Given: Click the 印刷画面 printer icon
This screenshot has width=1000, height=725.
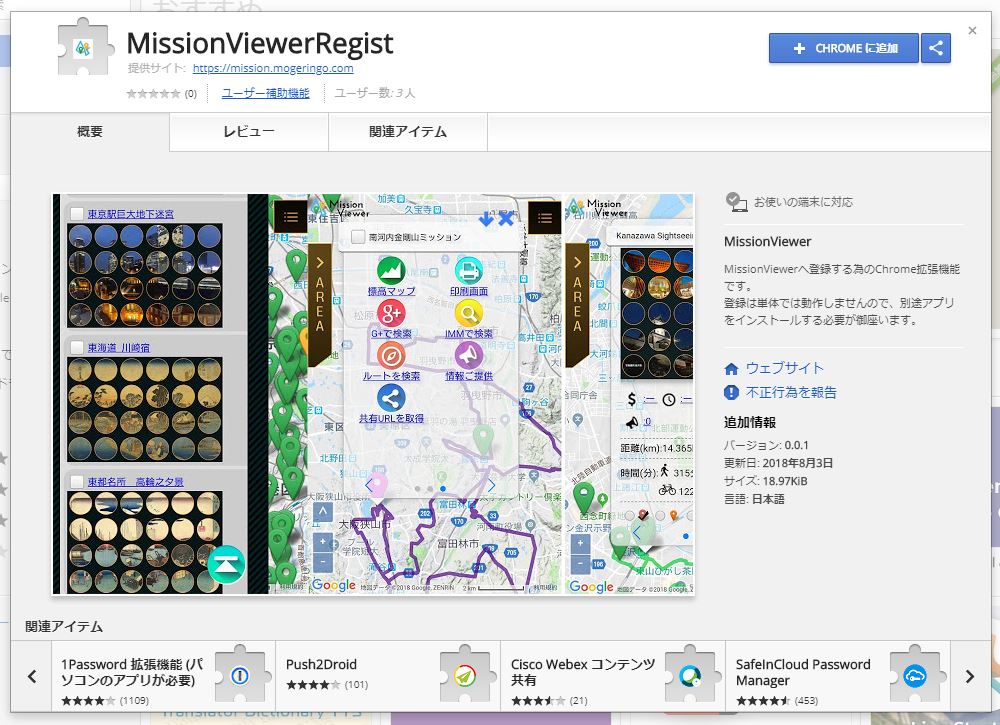Looking at the screenshot, I should [469, 270].
